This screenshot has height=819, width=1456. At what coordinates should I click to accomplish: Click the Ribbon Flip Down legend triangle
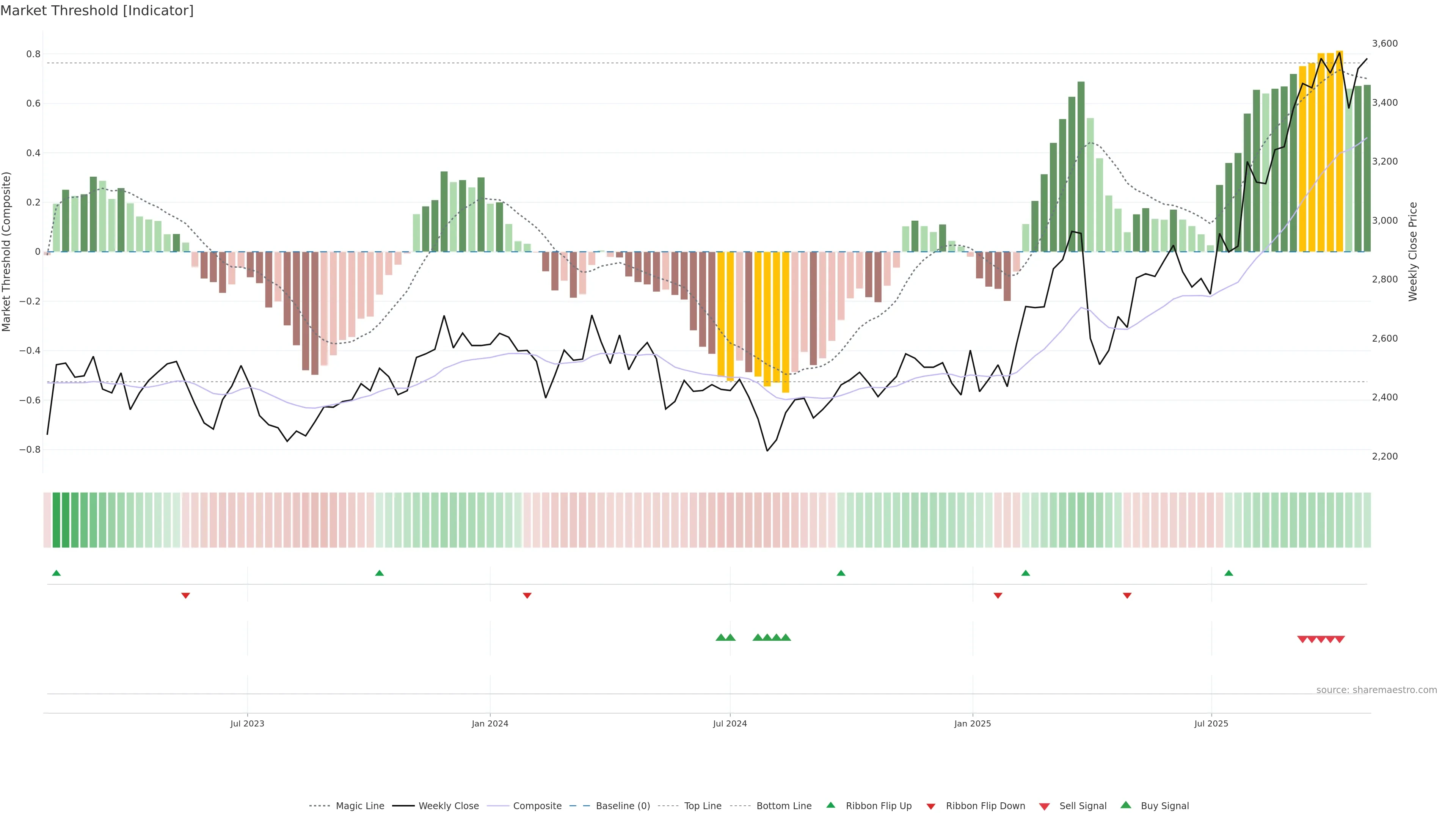point(931,806)
